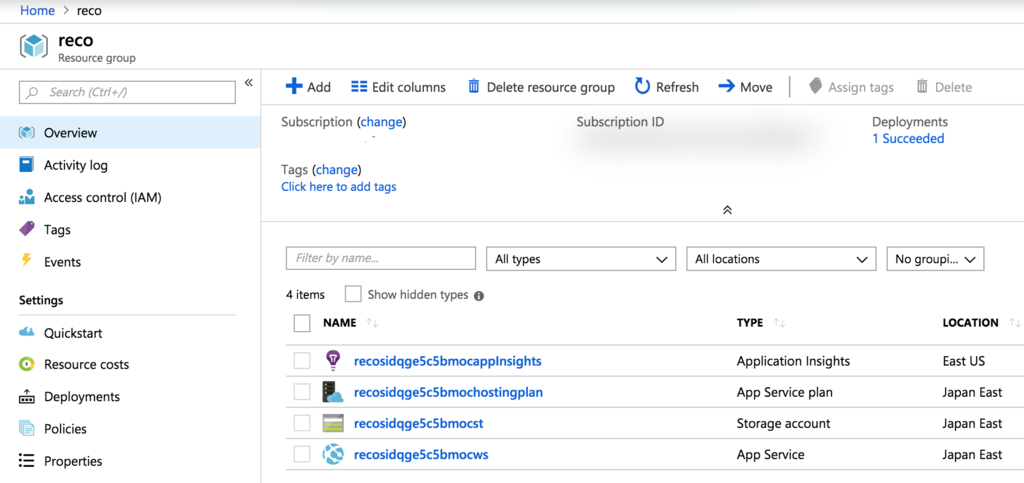Click the Properties list icon
1024x483 pixels.
[26, 461]
